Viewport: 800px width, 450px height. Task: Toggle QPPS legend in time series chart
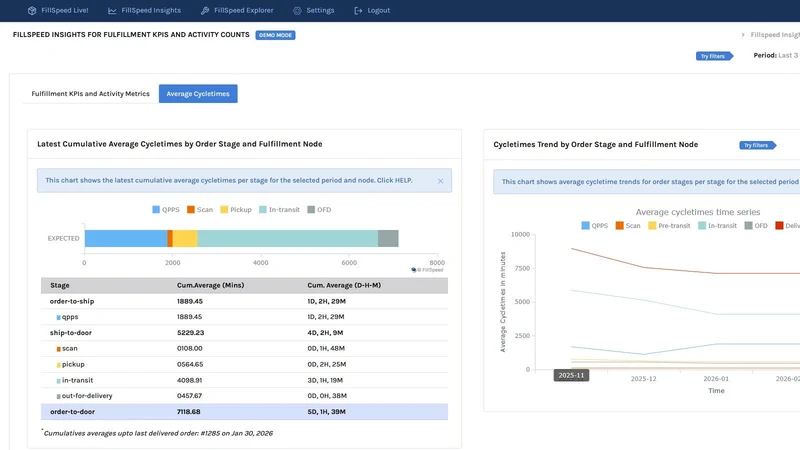tap(594, 226)
